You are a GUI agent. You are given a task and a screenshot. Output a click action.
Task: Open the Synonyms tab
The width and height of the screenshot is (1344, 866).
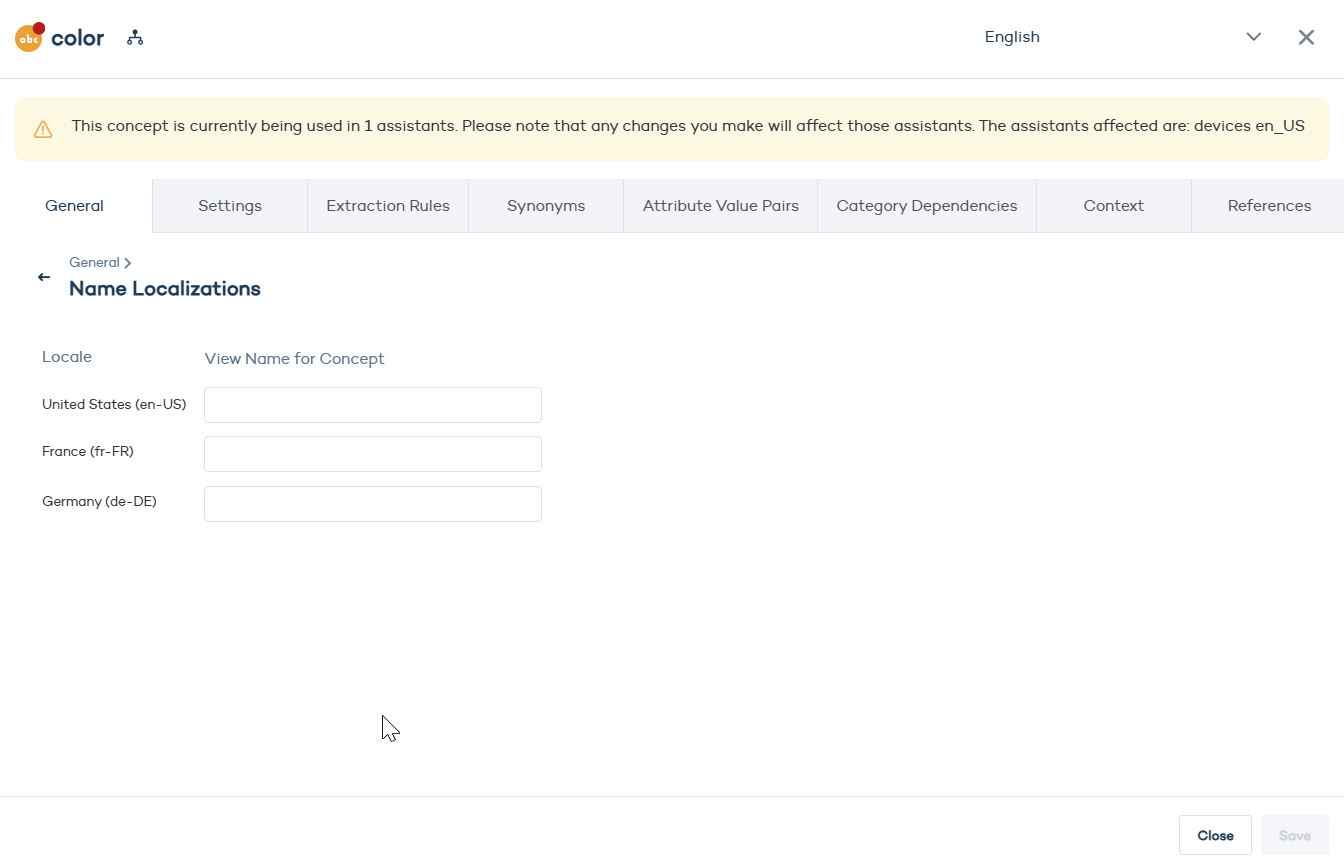click(x=546, y=206)
